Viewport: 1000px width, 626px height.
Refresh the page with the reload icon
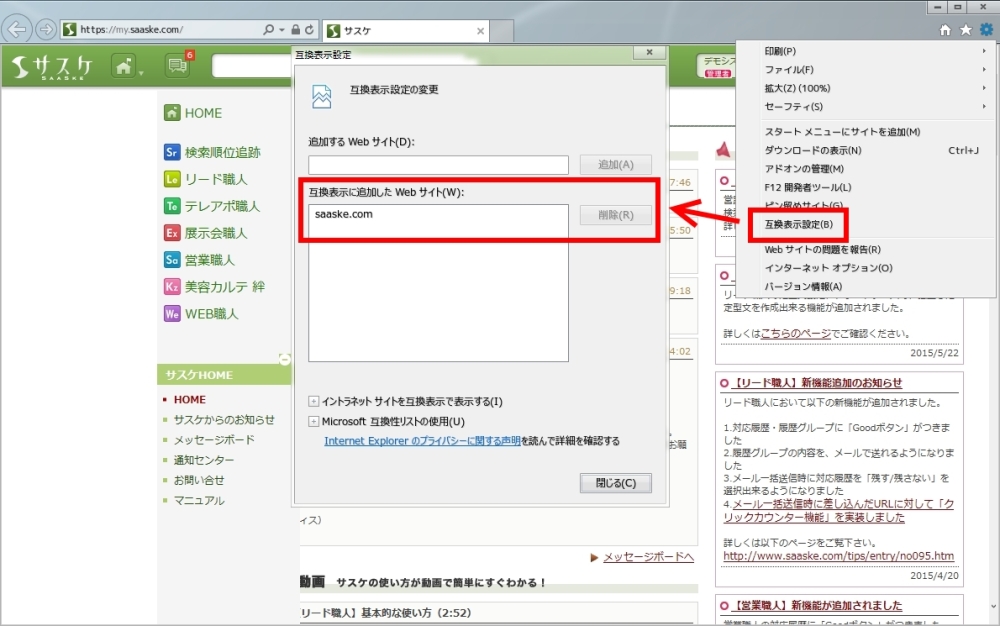[x=309, y=30]
